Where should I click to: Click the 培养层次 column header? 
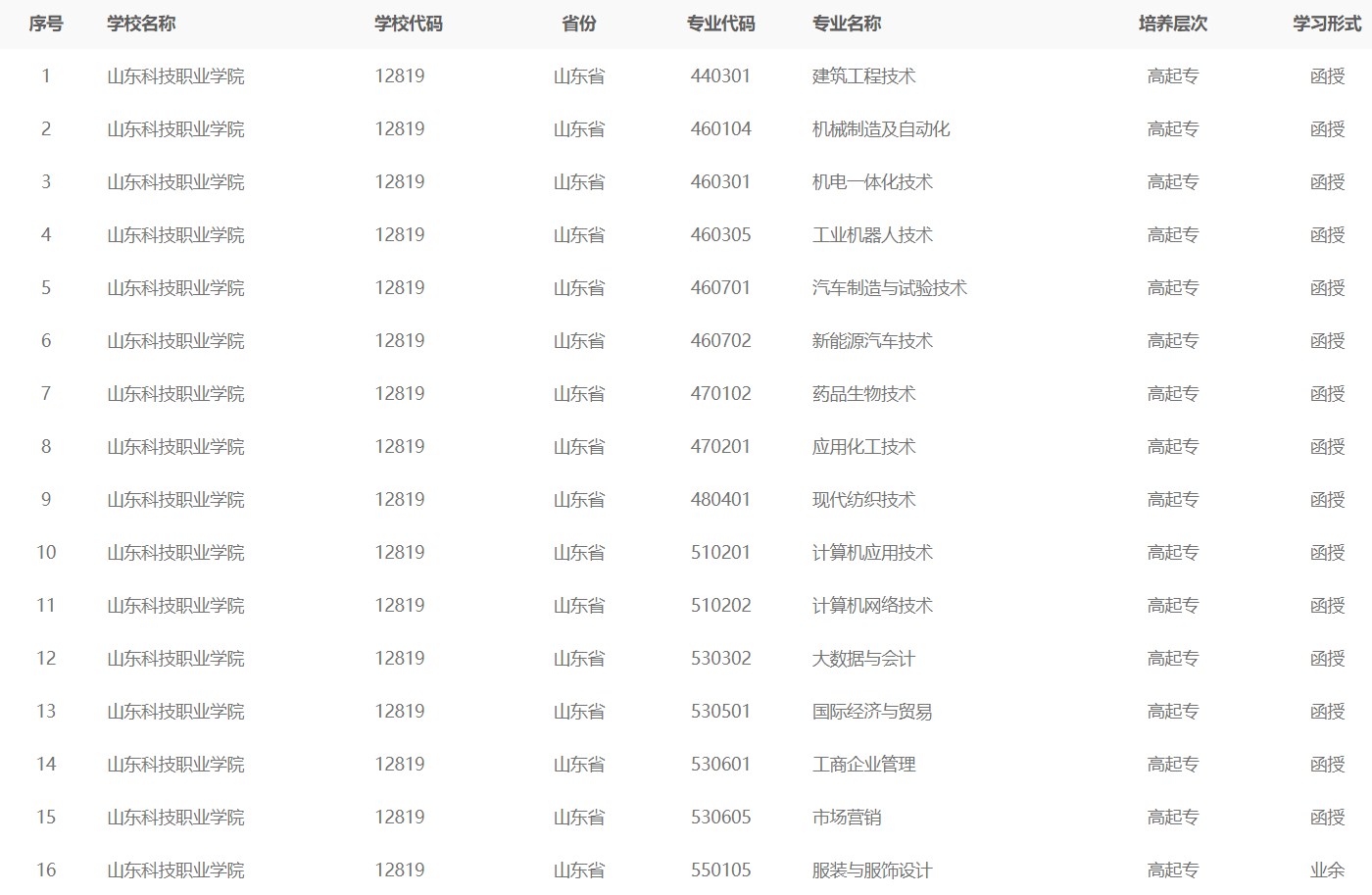pos(1173,24)
